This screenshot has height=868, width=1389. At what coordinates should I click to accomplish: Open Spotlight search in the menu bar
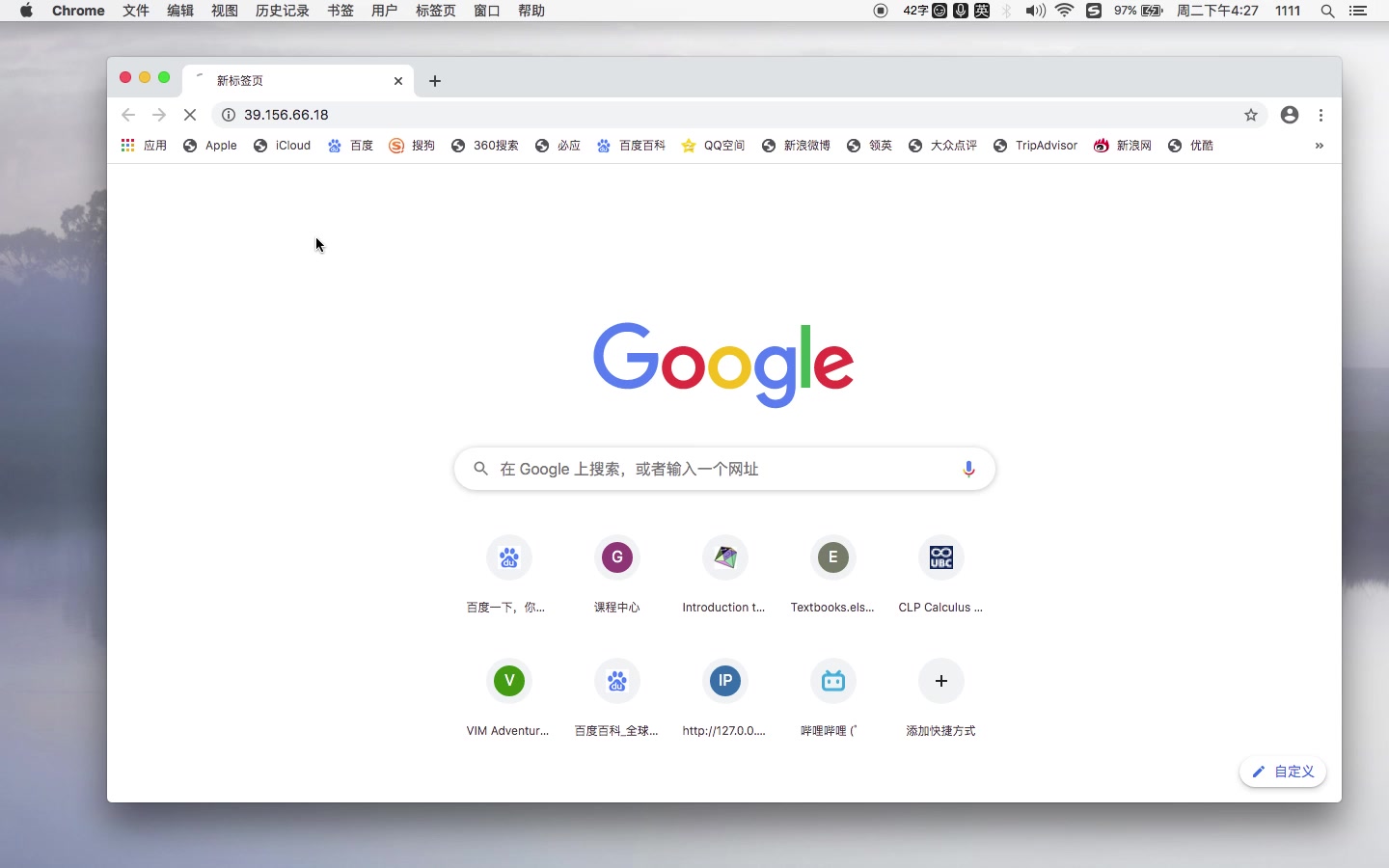[x=1327, y=11]
